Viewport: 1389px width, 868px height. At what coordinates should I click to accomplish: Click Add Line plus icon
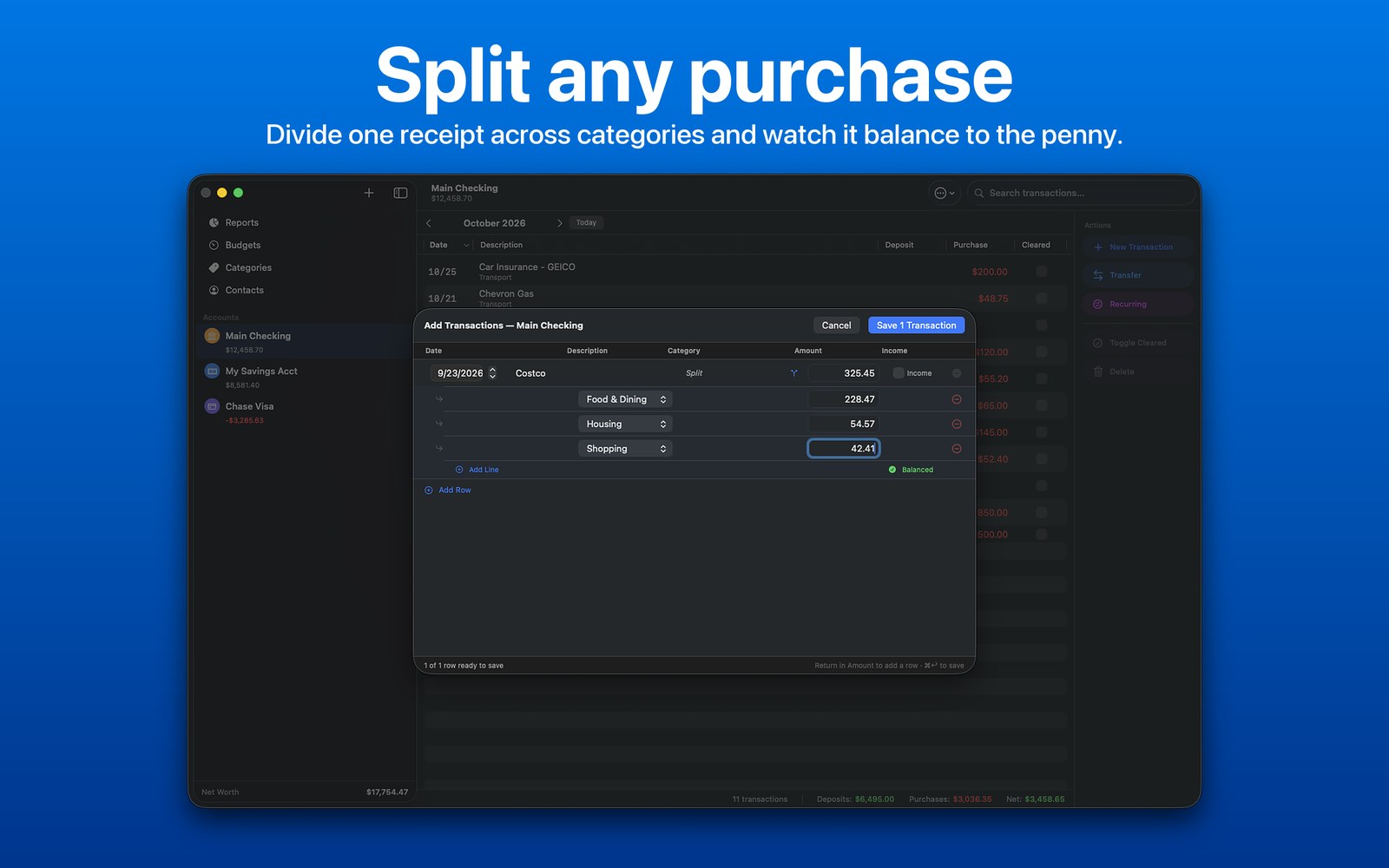[459, 470]
